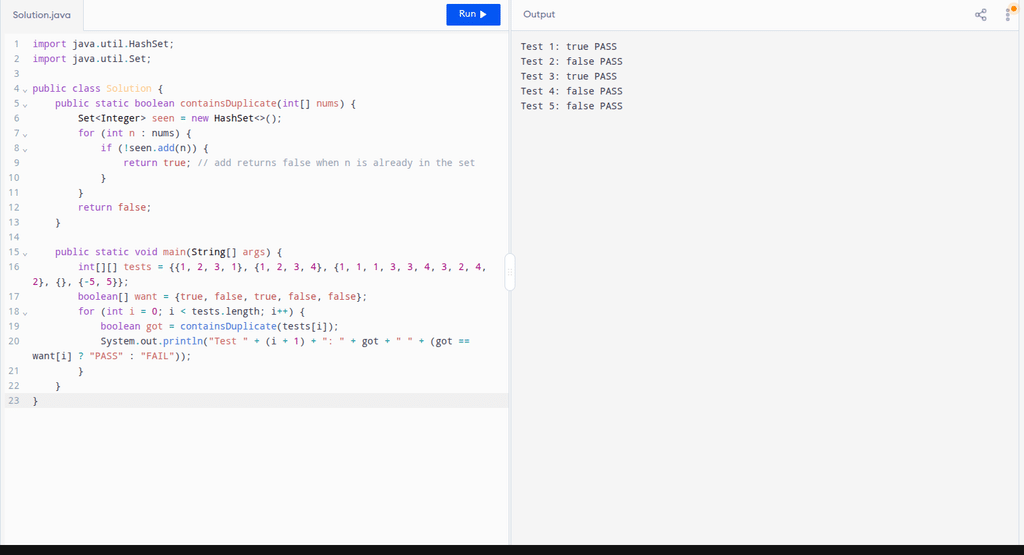
Task: Click the 'boolean[] want' array line
Action: pyautogui.click(x=222, y=296)
